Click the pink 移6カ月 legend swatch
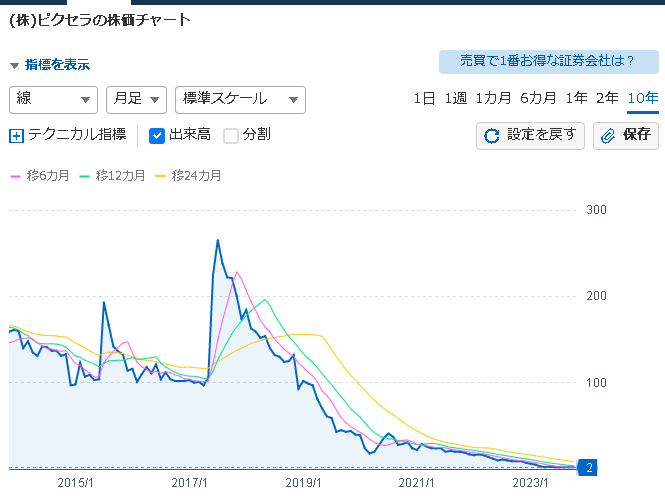The image size is (665, 503). point(15,176)
